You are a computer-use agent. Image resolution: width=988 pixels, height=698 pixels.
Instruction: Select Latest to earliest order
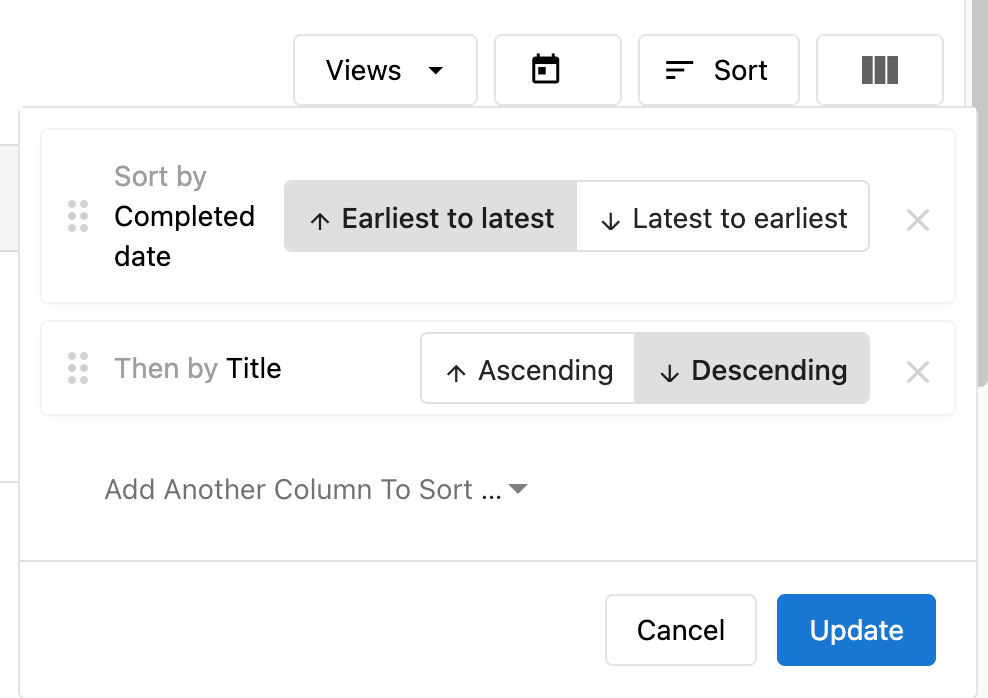pos(723,216)
